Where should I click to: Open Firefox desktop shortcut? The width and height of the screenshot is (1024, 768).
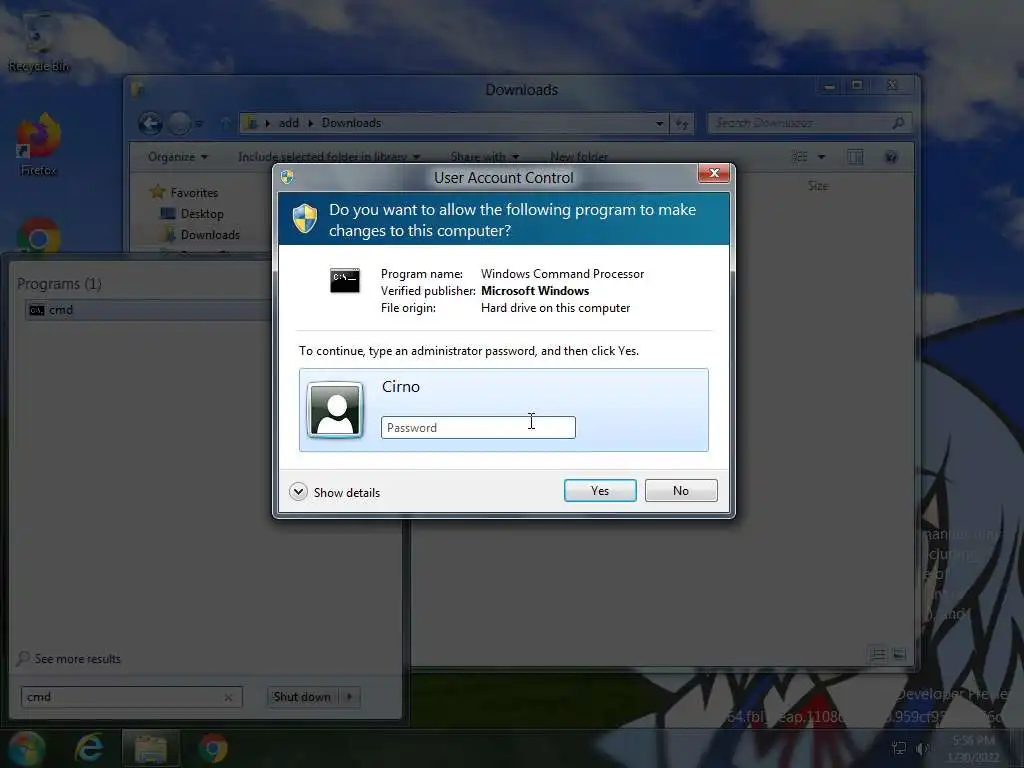point(38,144)
